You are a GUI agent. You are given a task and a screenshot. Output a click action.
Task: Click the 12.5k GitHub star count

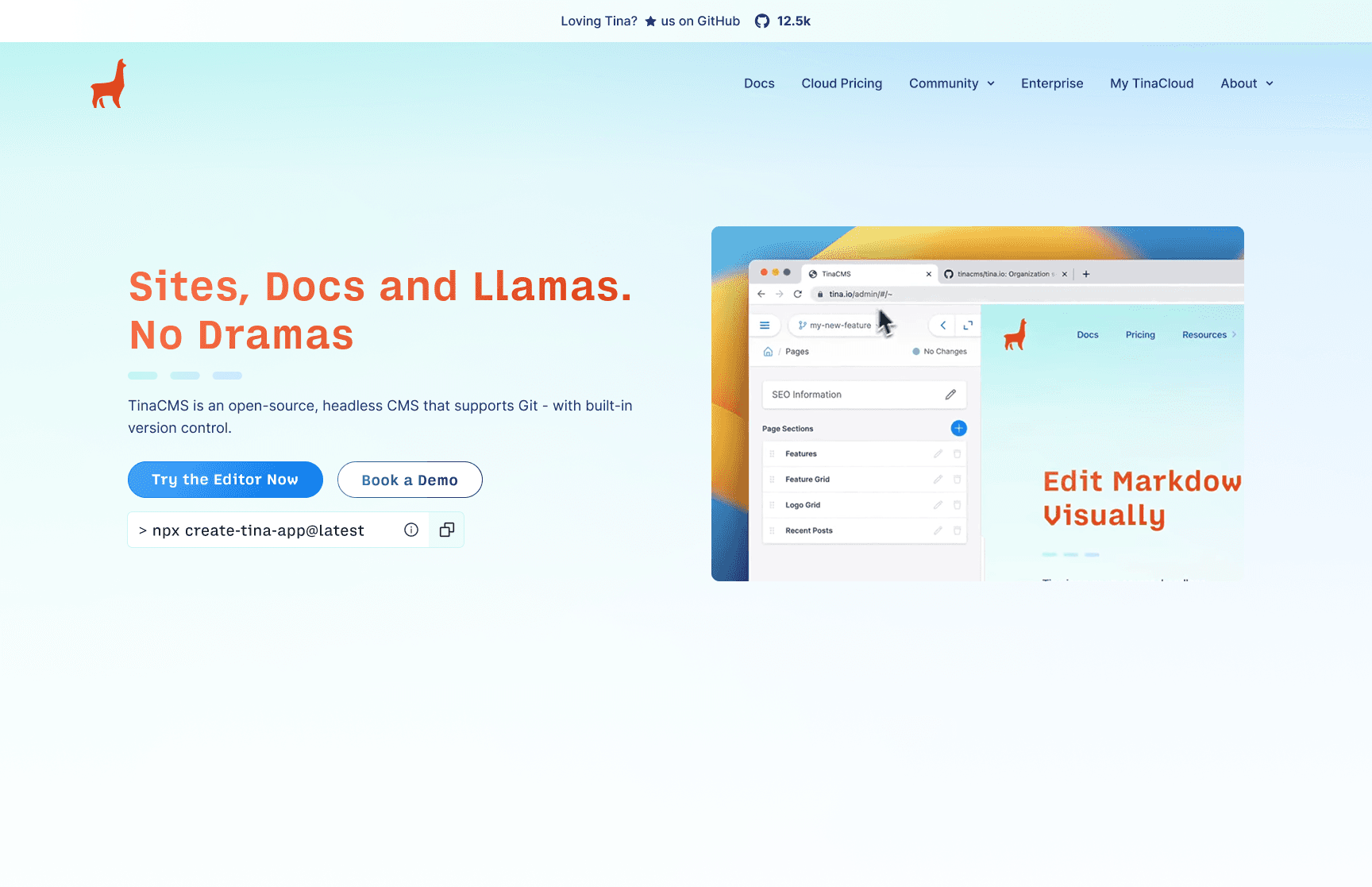(x=794, y=21)
